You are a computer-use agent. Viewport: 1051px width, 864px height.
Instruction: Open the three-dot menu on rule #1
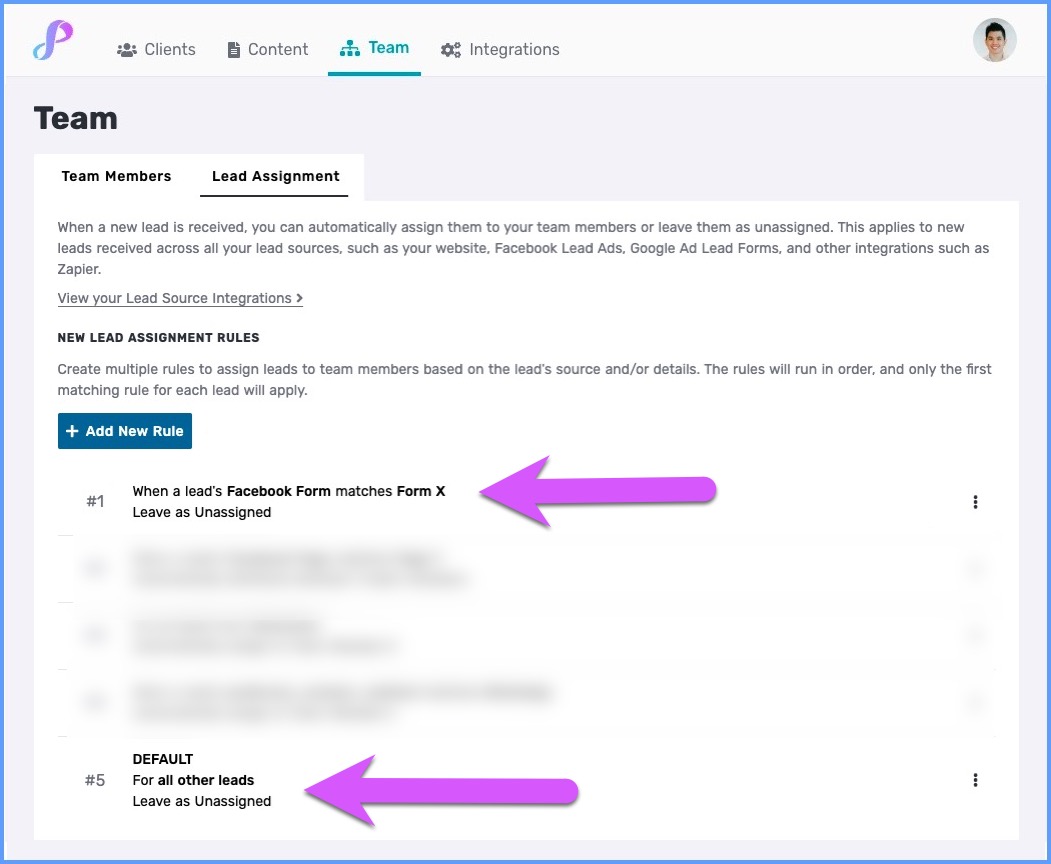(x=975, y=501)
